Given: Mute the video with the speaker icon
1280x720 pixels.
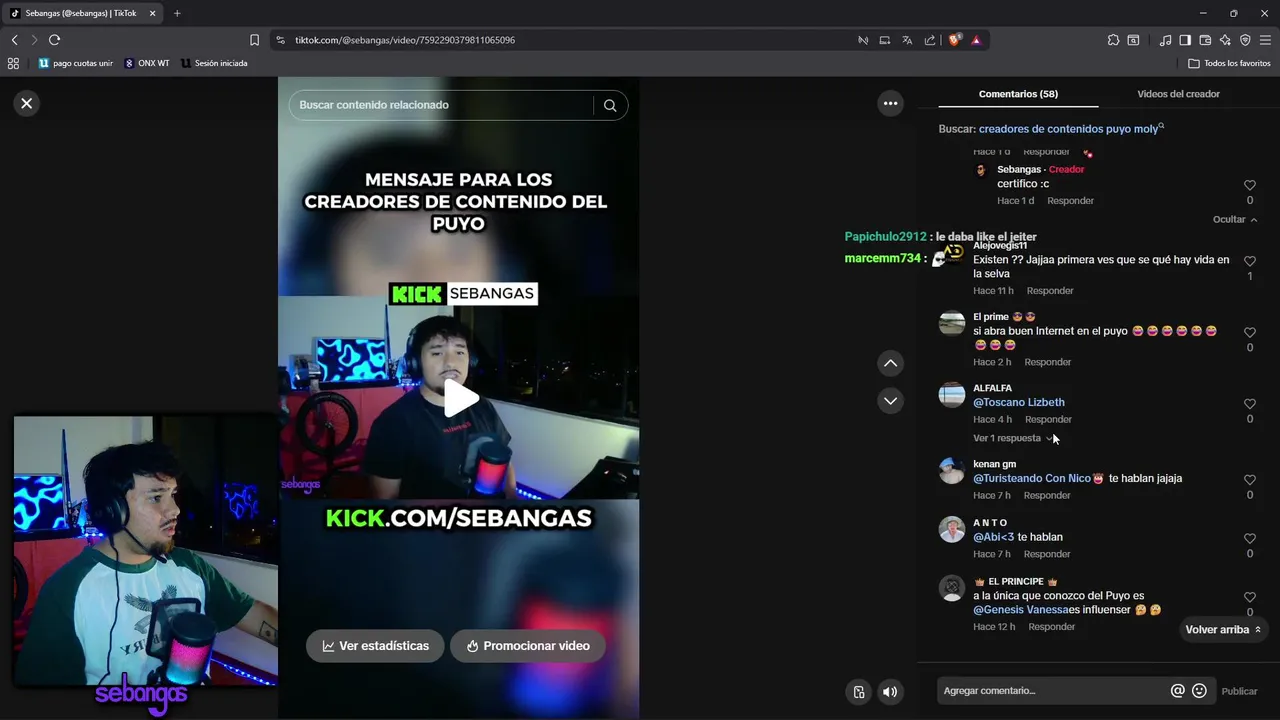Looking at the screenshot, I should click(x=890, y=692).
